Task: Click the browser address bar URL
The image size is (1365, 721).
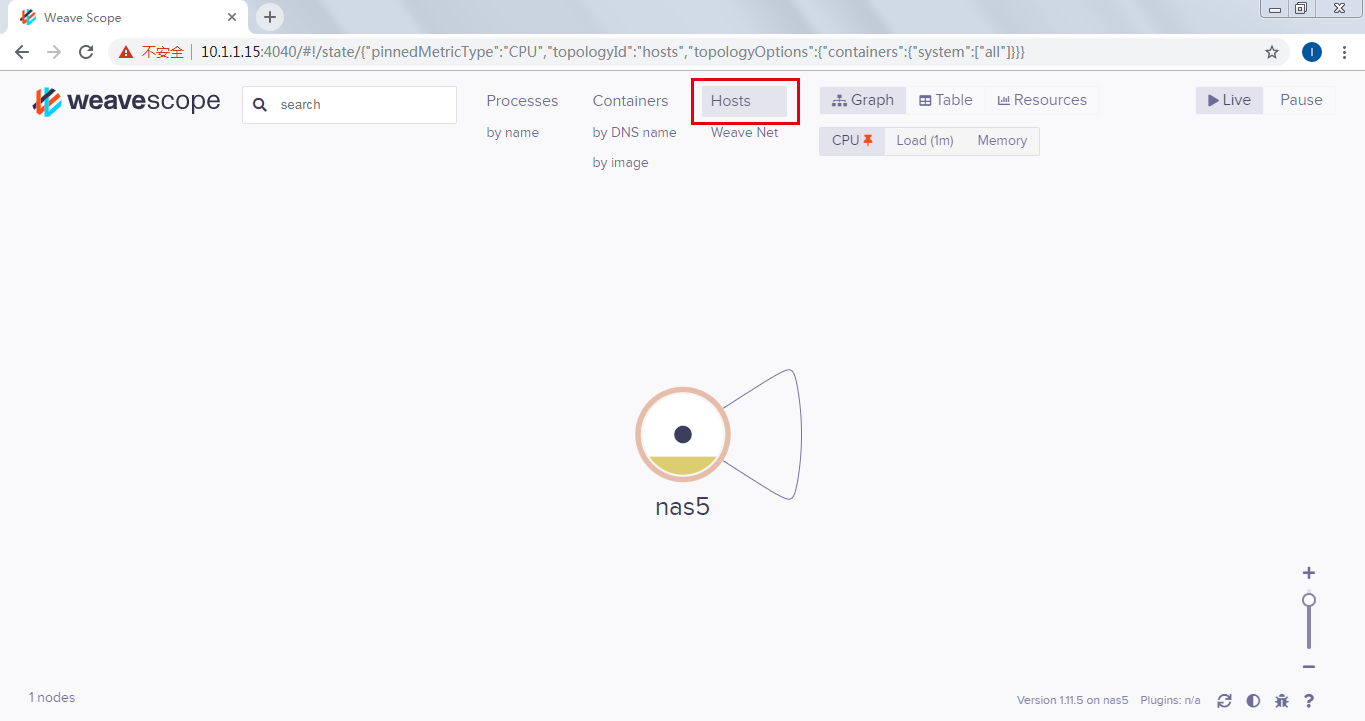Action: (612, 52)
